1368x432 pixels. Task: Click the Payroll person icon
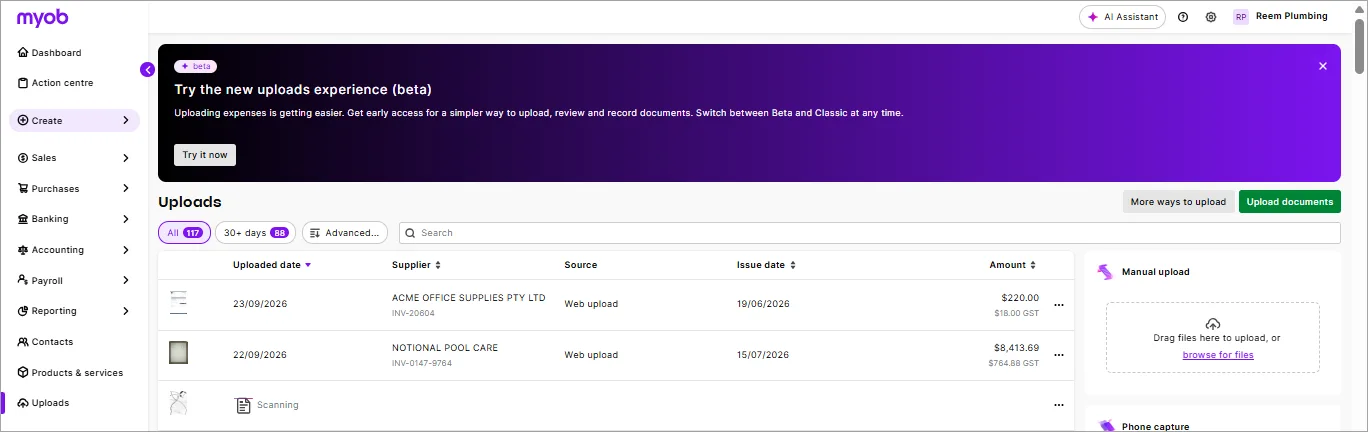pos(23,280)
